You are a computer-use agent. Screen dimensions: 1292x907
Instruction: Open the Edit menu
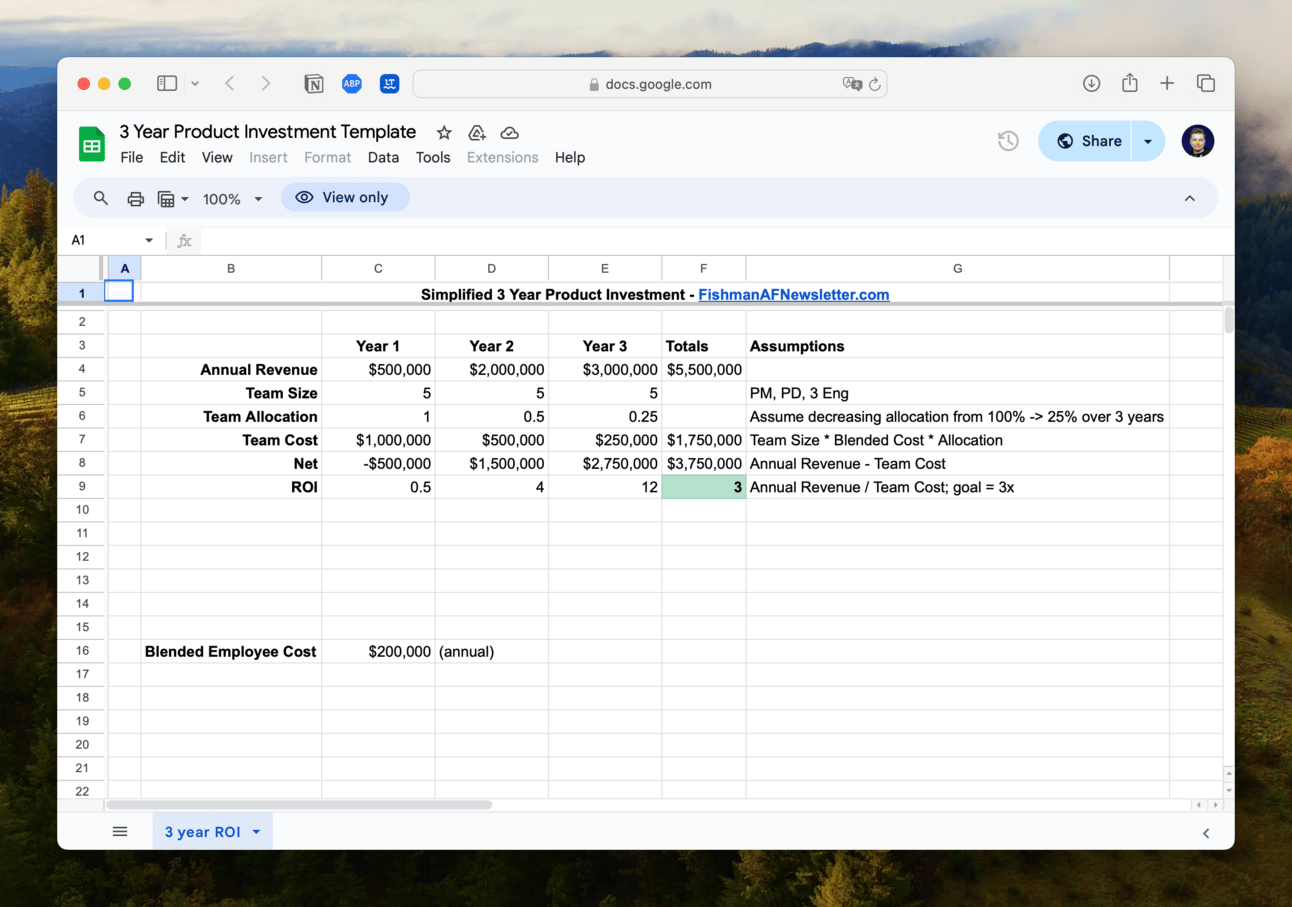tap(172, 157)
